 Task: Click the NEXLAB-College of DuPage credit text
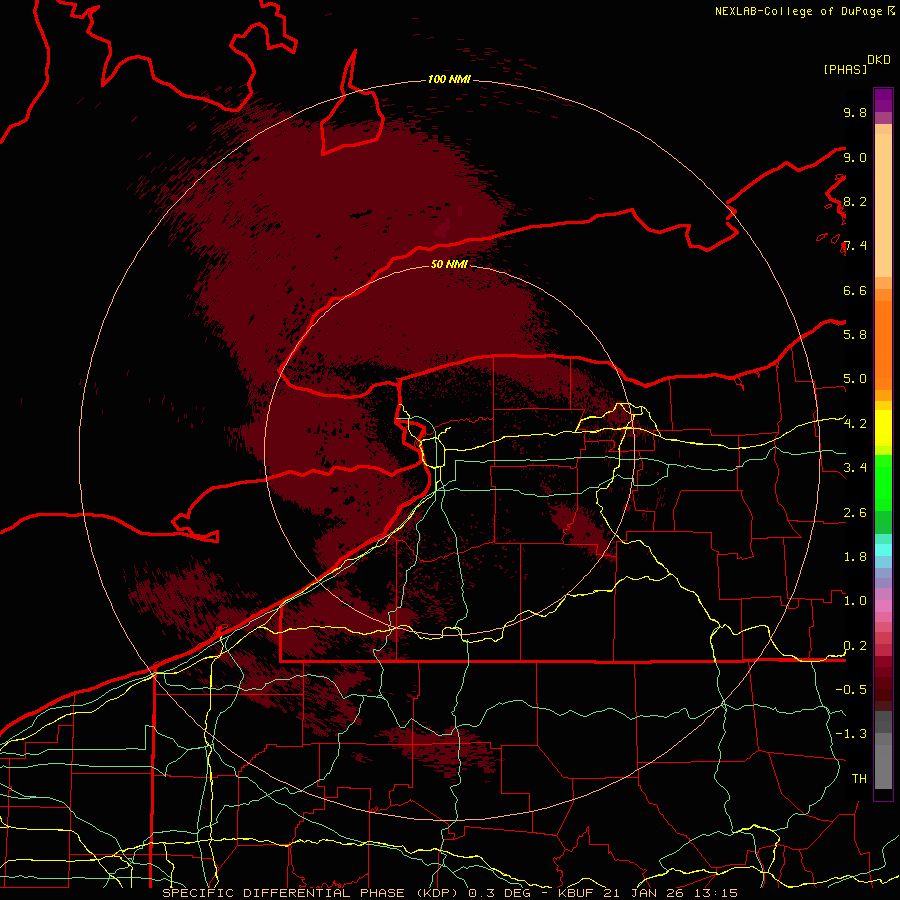coord(800,11)
